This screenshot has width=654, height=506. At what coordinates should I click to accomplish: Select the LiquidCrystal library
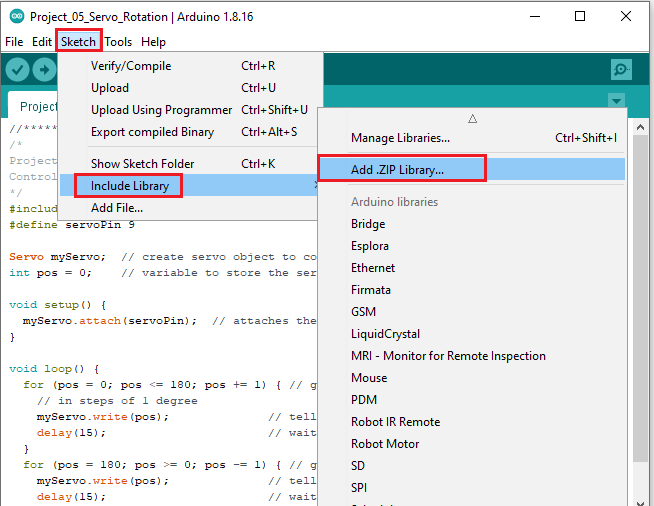tap(472, 334)
